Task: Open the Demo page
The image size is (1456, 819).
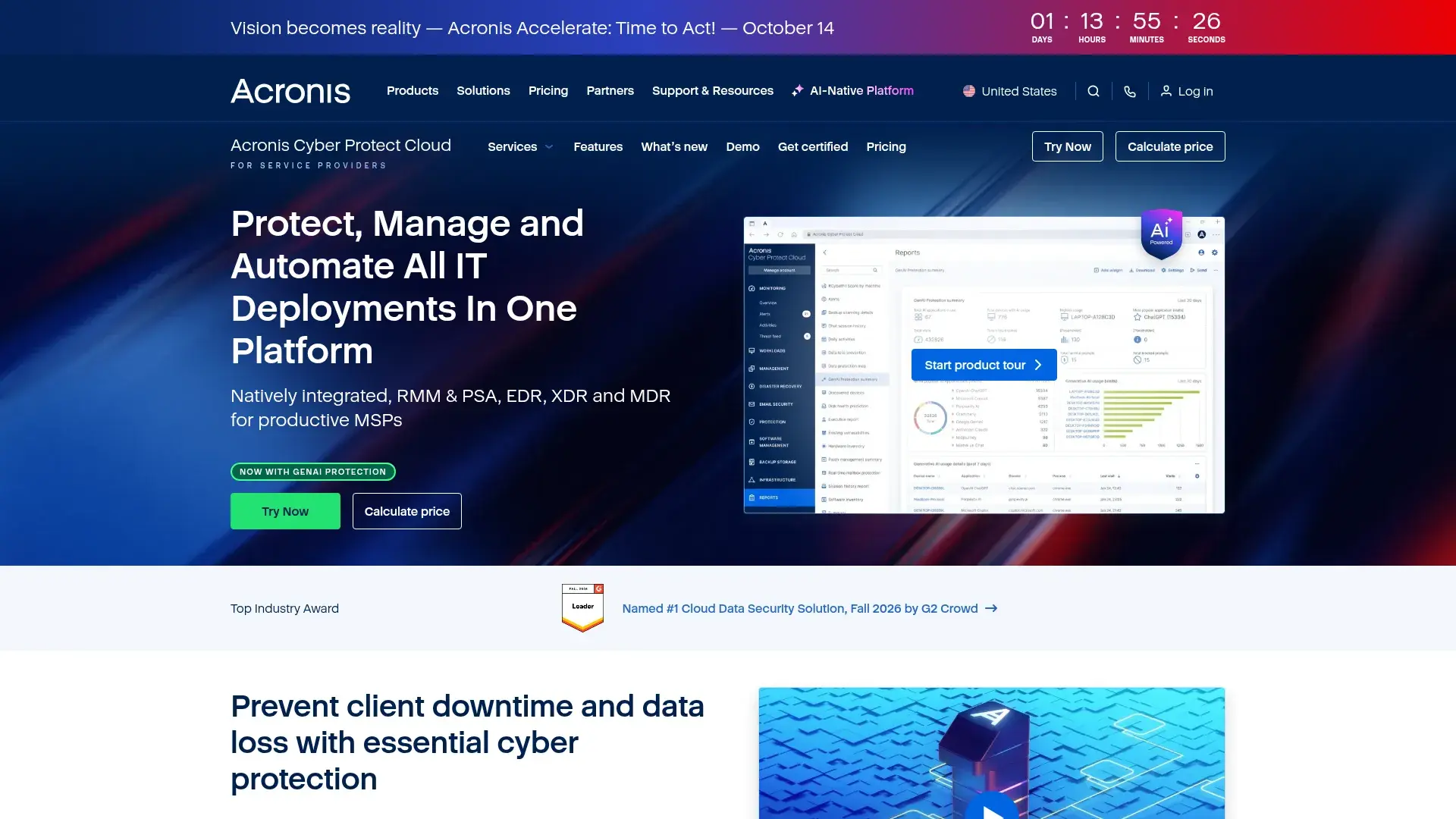Action: [742, 146]
